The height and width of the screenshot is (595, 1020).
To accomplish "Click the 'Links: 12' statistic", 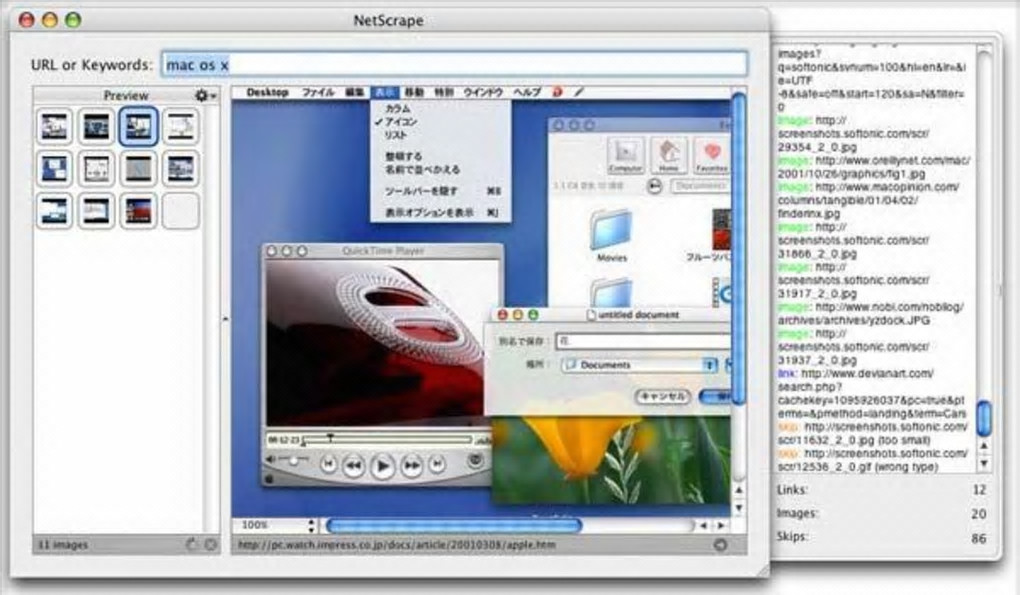I will click(881, 490).
